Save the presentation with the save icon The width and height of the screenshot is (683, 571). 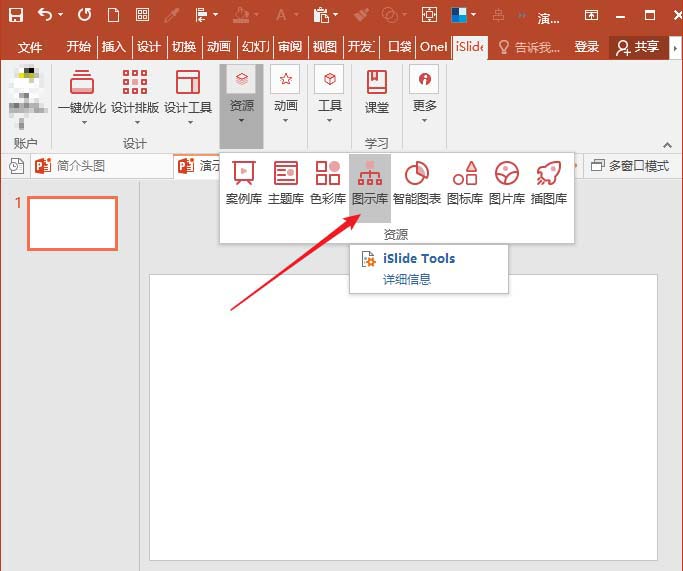(16, 15)
